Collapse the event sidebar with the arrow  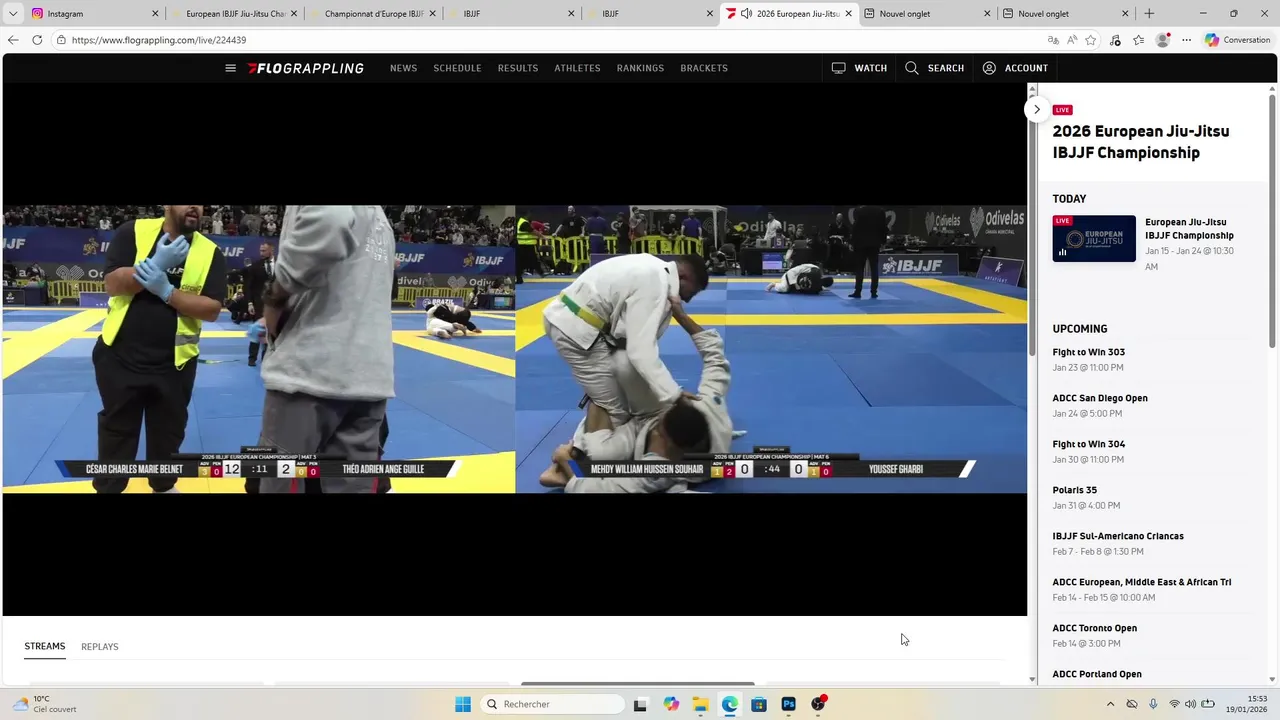click(1037, 109)
